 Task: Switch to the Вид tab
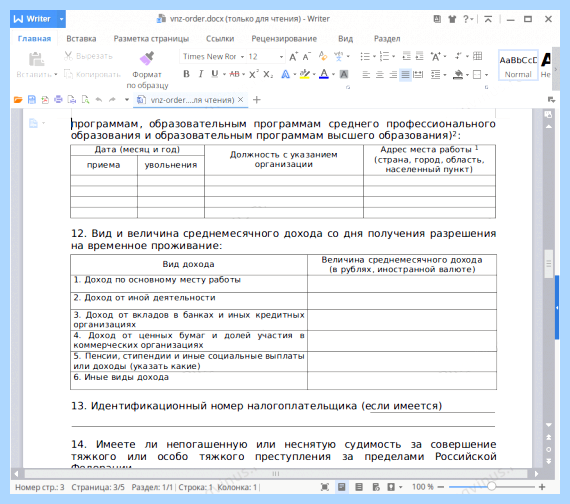[x=345, y=39]
